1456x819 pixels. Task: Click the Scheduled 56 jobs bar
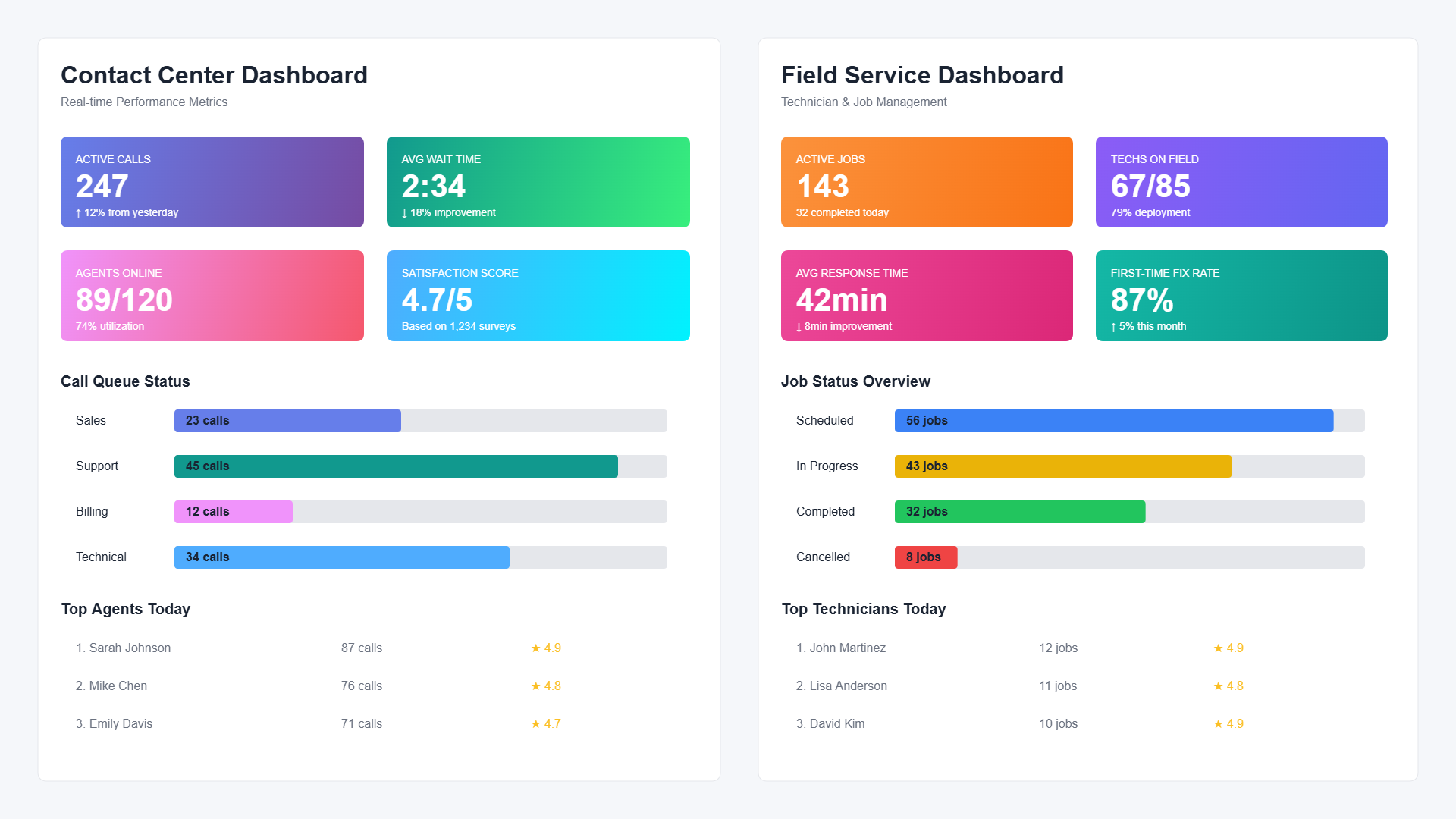(x=1113, y=421)
